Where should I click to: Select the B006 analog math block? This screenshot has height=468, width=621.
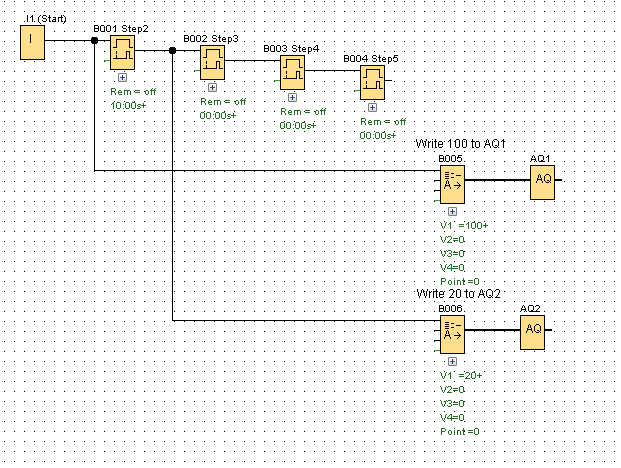pos(452,335)
